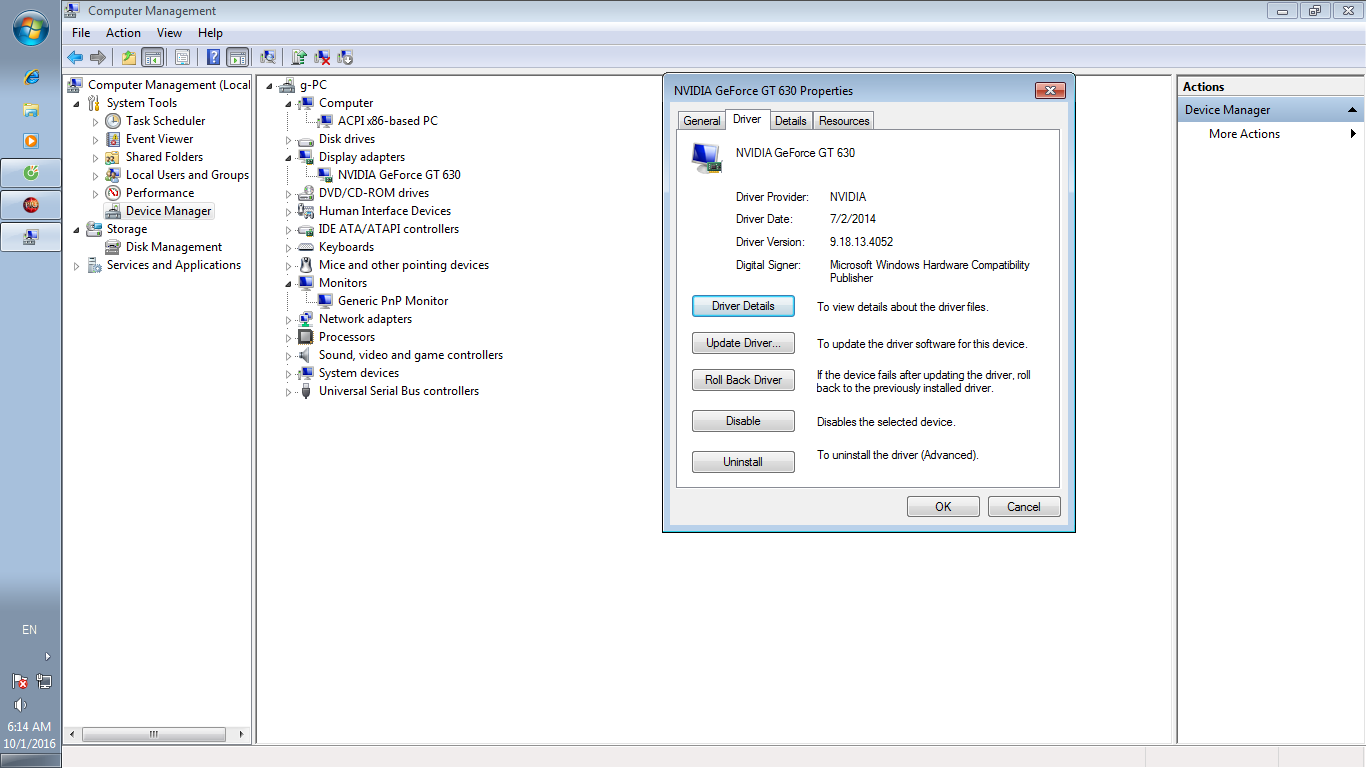Collapse the Display adapters node

click(288, 157)
